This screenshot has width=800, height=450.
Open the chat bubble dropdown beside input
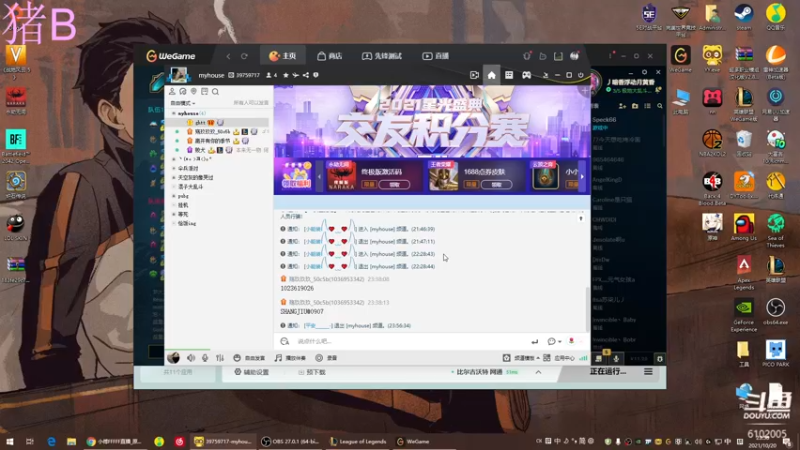[x=554, y=341]
